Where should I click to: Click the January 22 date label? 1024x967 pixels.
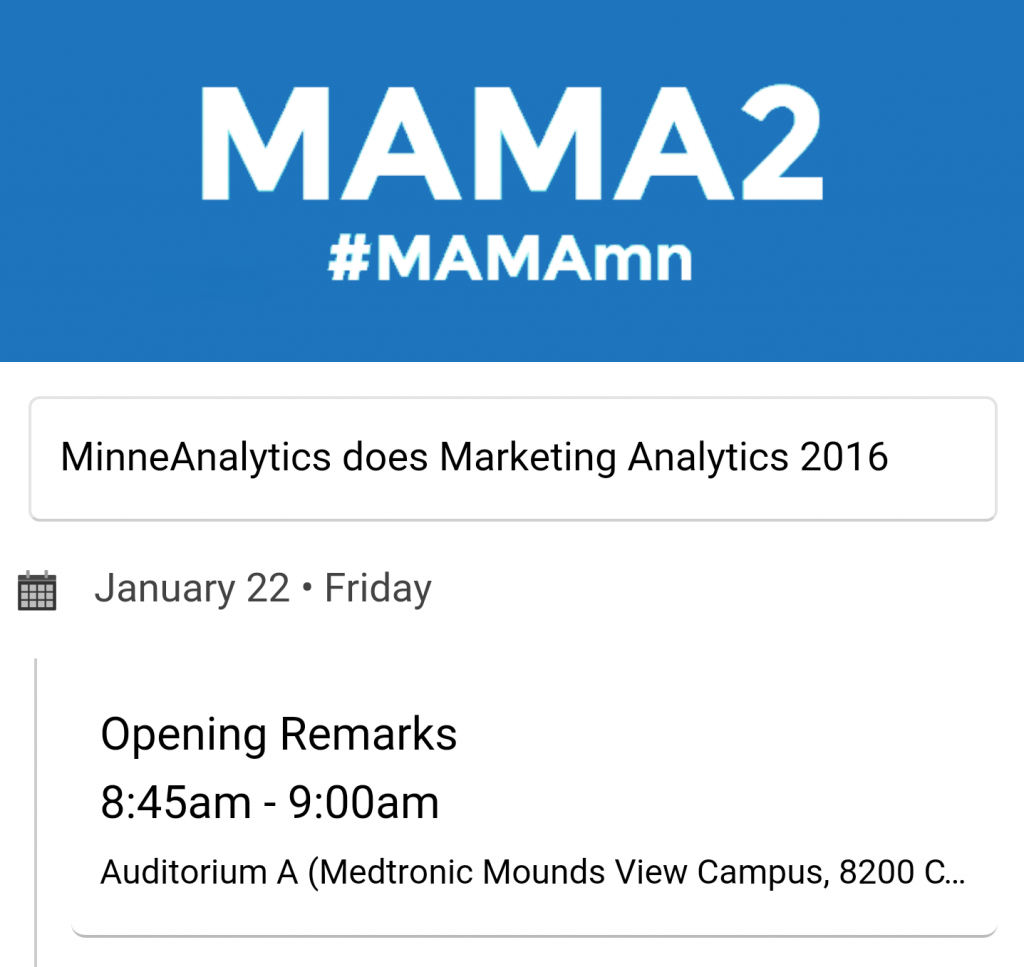point(192,588)
